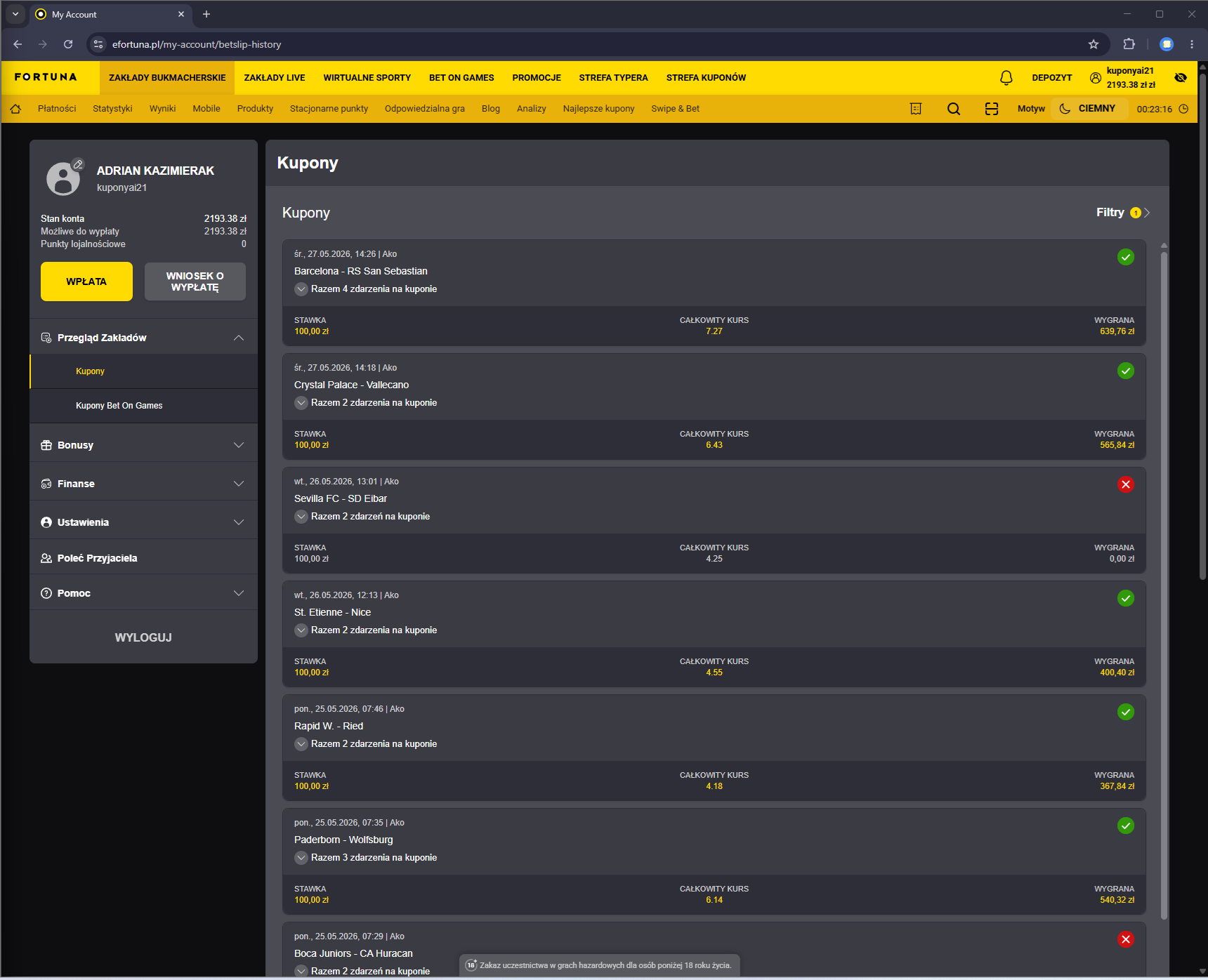The width and height of the screenshot is (1208, 980).
Task: Go to Fortuna home via house icon
Action: coord(15,109)
